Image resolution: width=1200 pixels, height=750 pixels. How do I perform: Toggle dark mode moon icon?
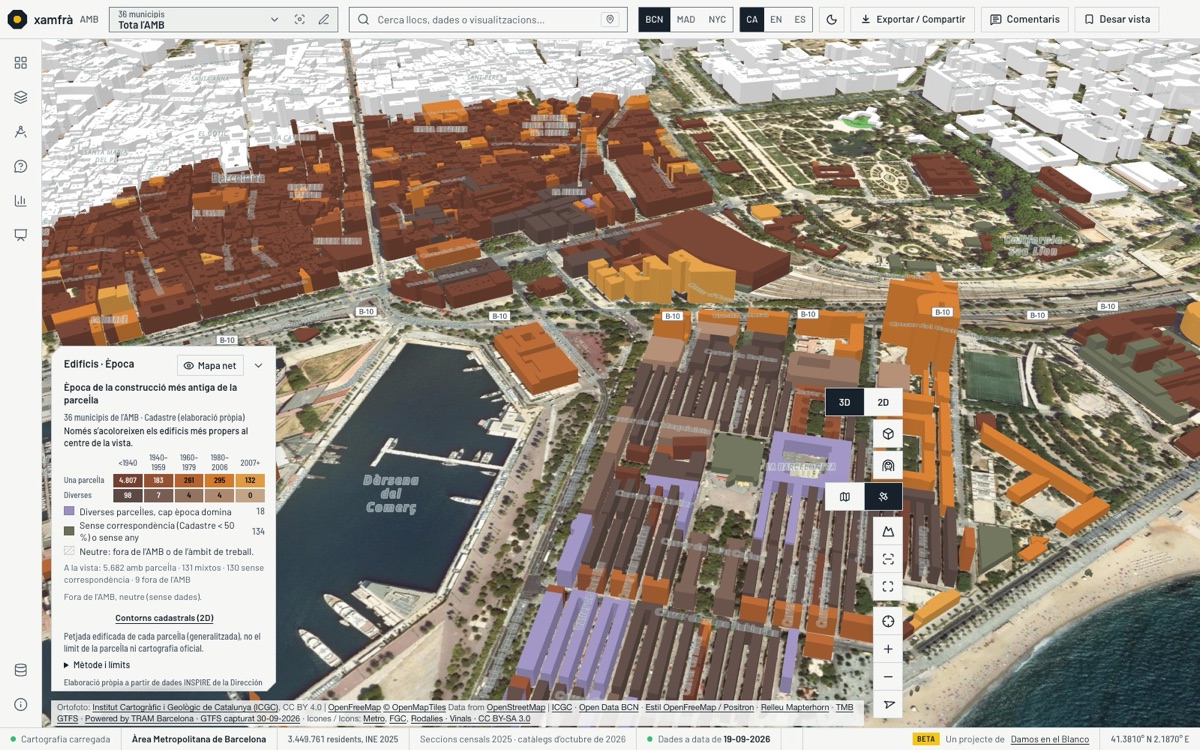pos(832,19)
